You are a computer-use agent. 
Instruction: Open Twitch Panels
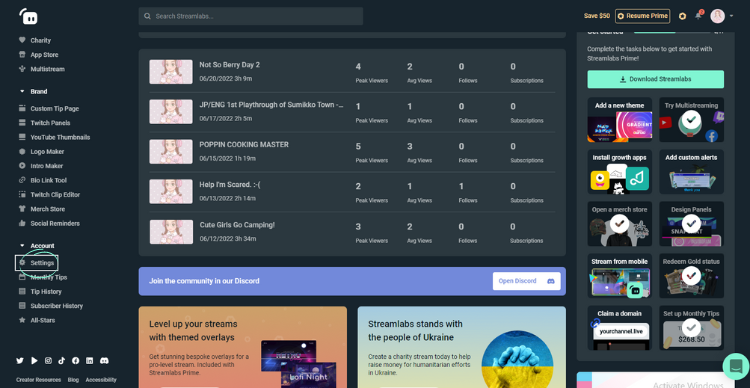point(50,123)
